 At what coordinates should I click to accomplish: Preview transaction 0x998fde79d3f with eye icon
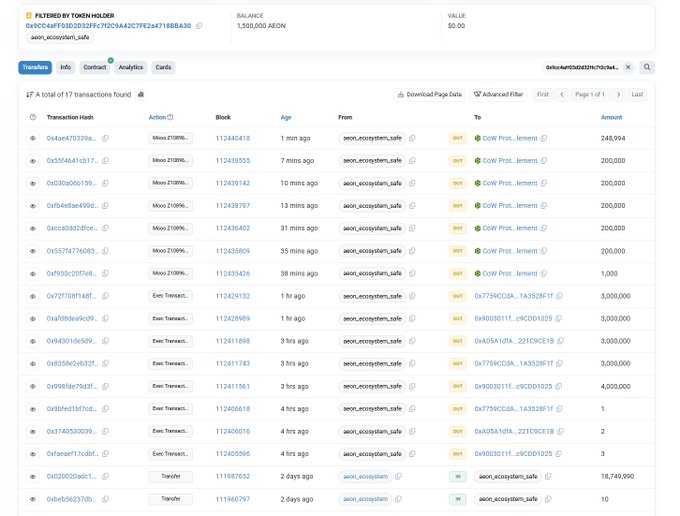(x=33, y=386)
